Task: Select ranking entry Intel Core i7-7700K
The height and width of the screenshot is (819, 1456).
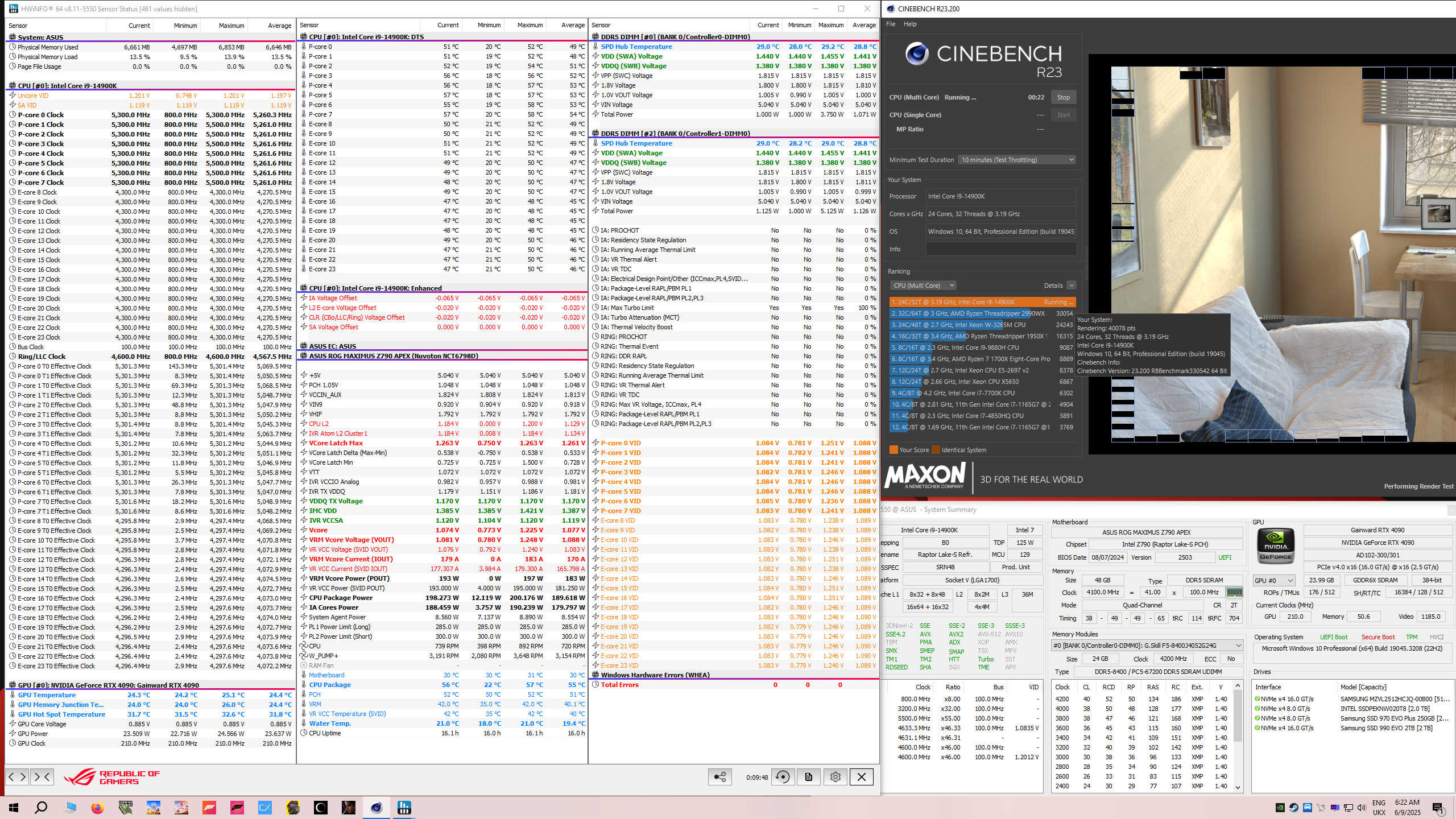Action: (x=982, y=393)
